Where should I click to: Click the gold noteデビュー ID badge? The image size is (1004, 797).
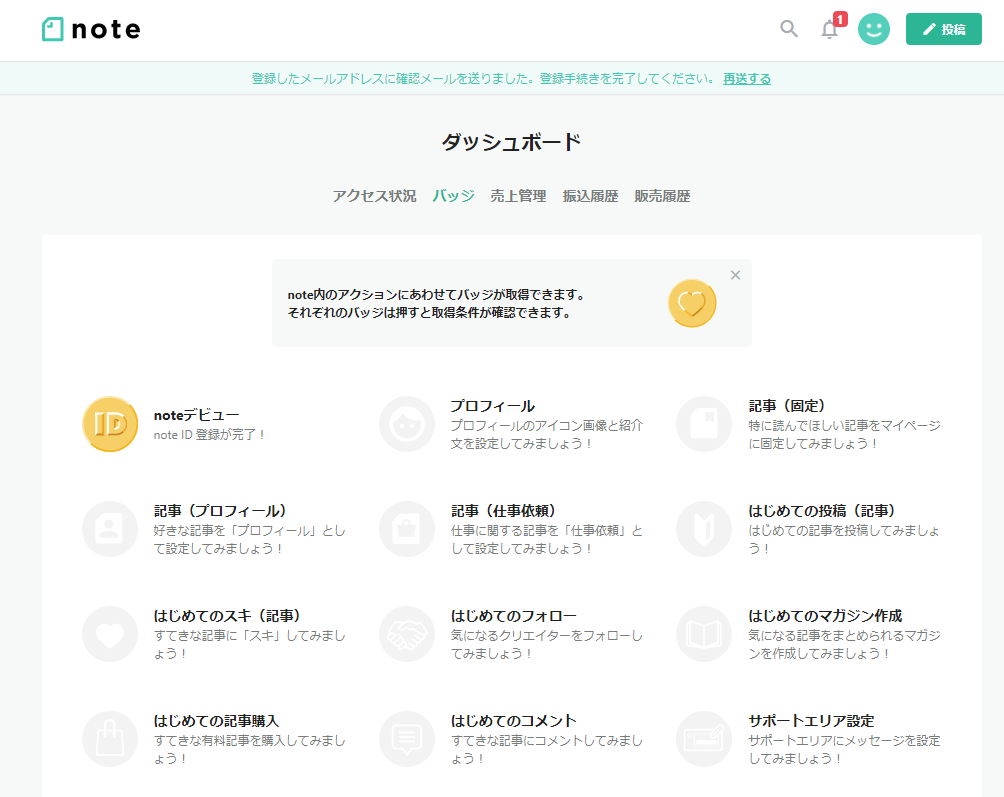(x=110, y=424)
